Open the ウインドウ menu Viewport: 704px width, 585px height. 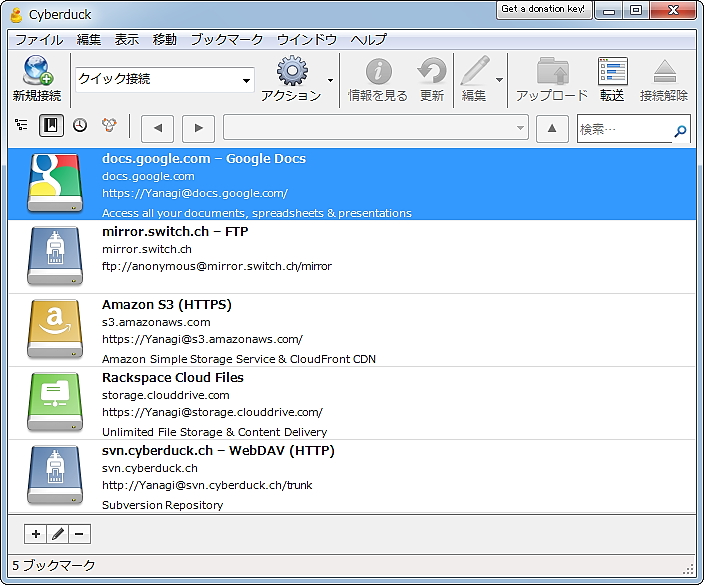click(307, 40)
